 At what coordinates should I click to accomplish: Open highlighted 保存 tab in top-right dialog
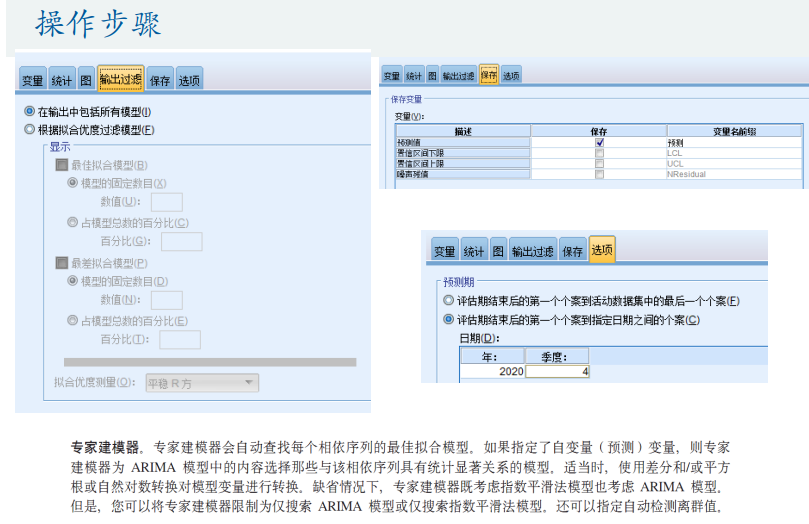(x=489, y=75)
